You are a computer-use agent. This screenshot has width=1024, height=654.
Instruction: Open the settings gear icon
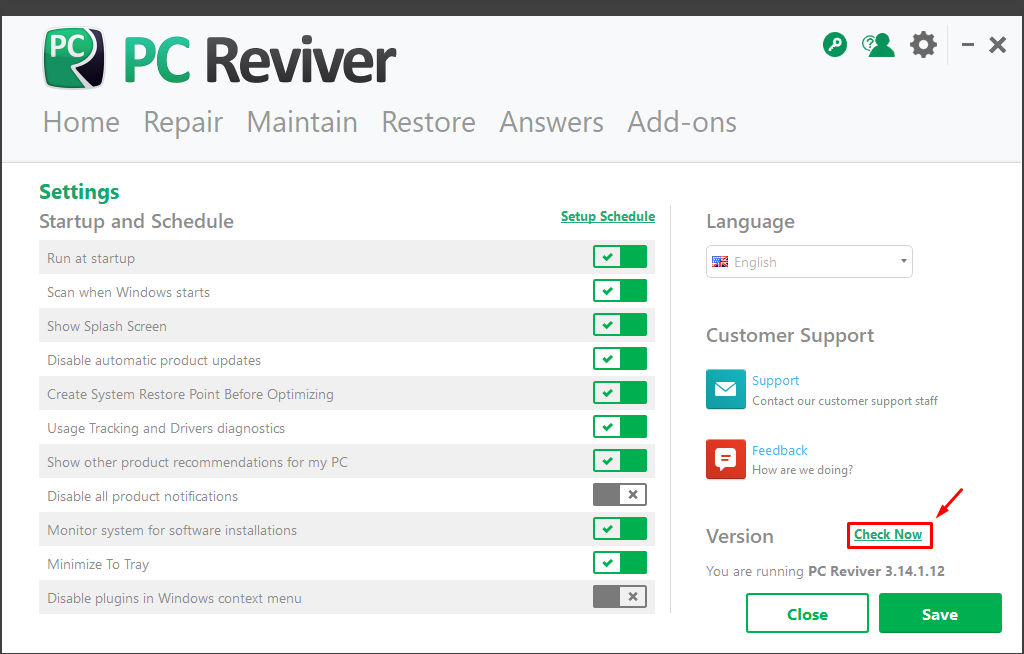(923, 45)
